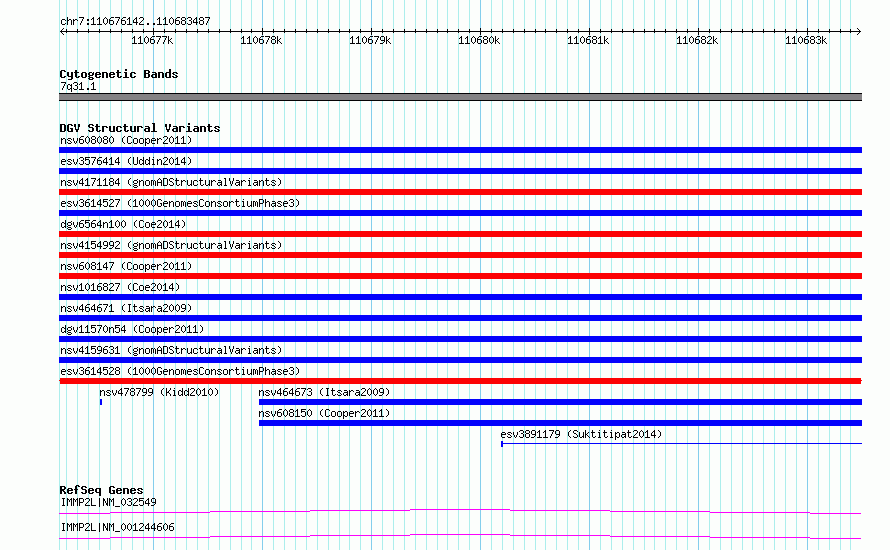Select the red bar under nsv4154992
Image resolution: width=890 pixels, height=550 pixels.
pos(460,255)
